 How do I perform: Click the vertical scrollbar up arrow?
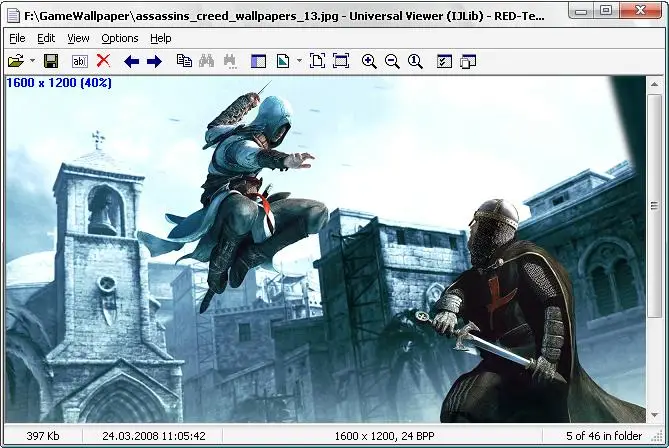pos(654,84)
